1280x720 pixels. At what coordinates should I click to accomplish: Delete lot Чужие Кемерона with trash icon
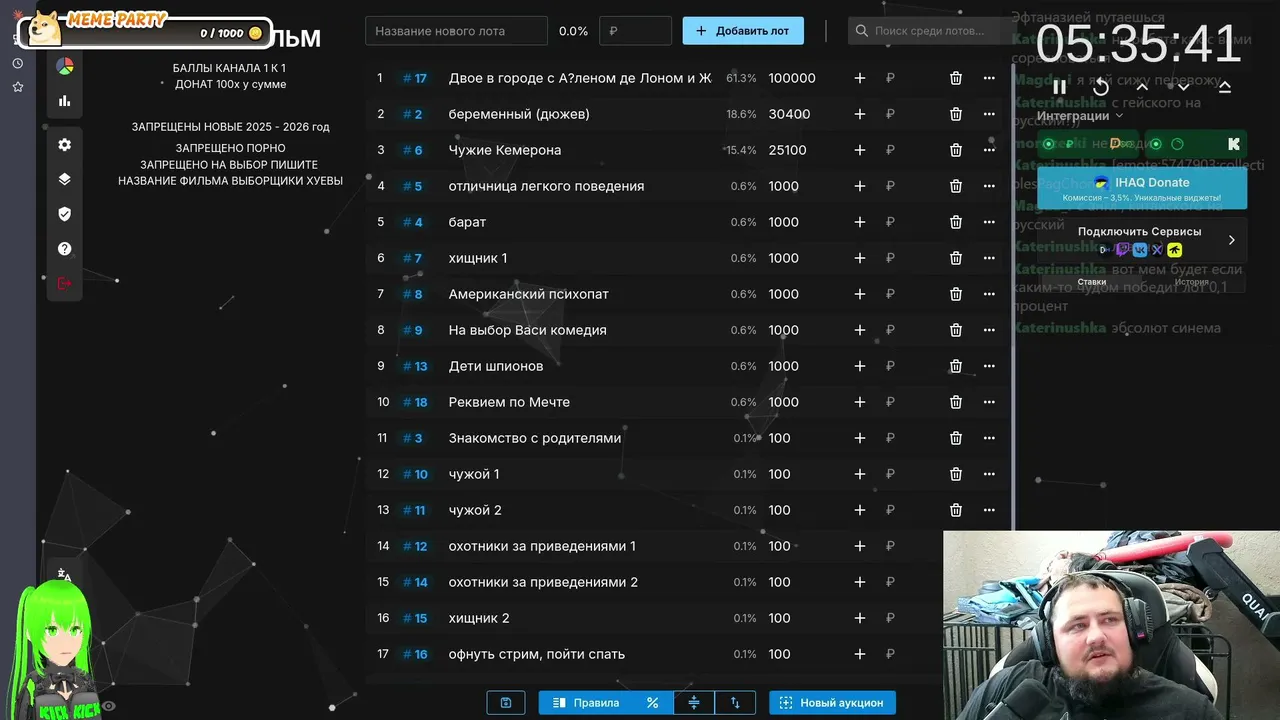956,150
